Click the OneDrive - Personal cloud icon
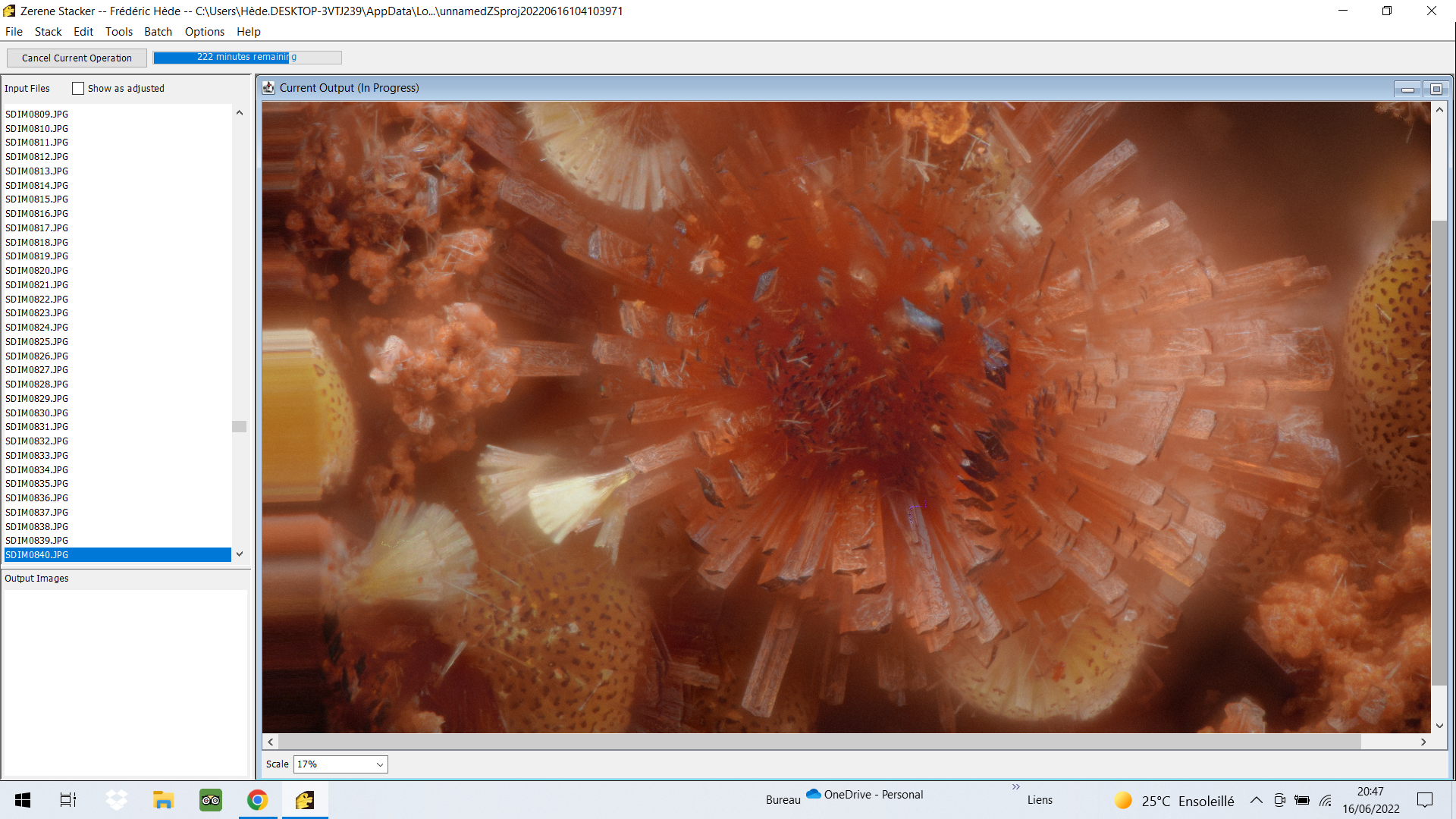The image size is (1456, 819). point(814,794)
